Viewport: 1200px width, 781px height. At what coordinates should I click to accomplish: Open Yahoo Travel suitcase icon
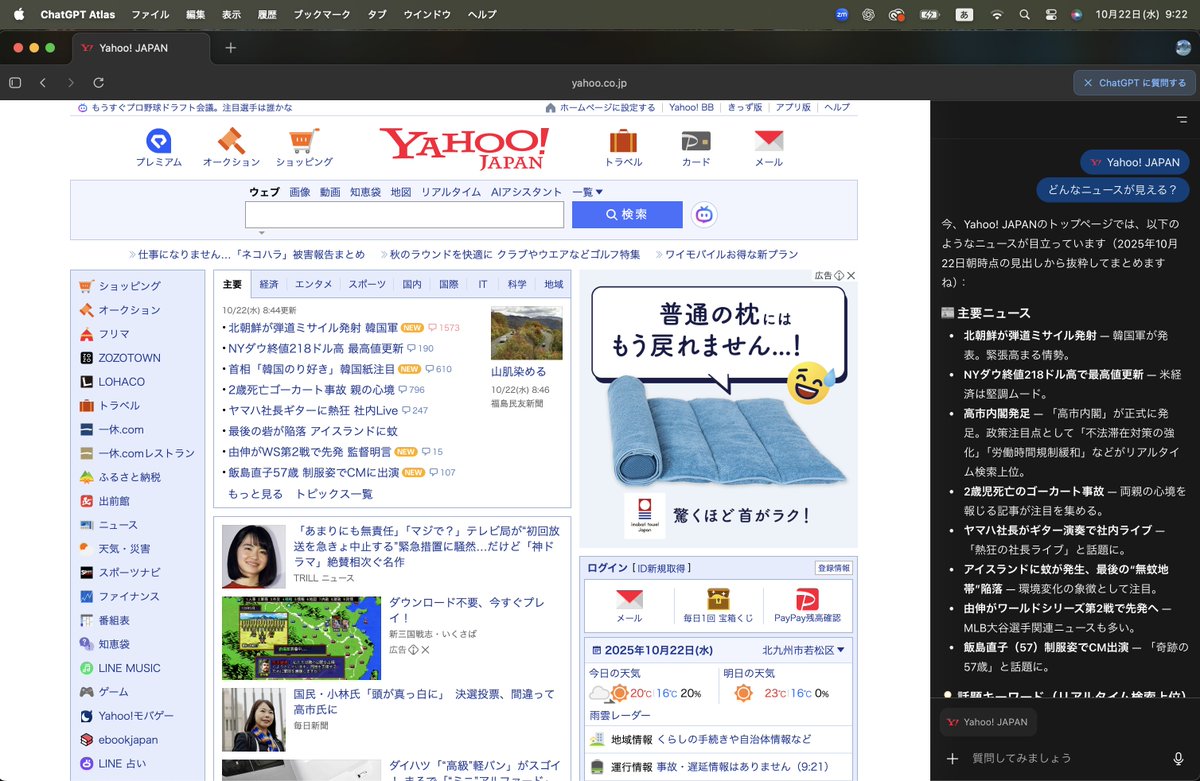click(x=623, y=140)
